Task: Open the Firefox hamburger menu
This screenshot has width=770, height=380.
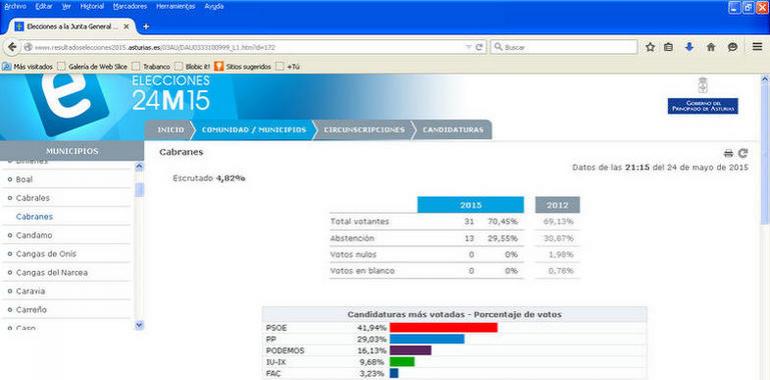Action: pos(757,47)
